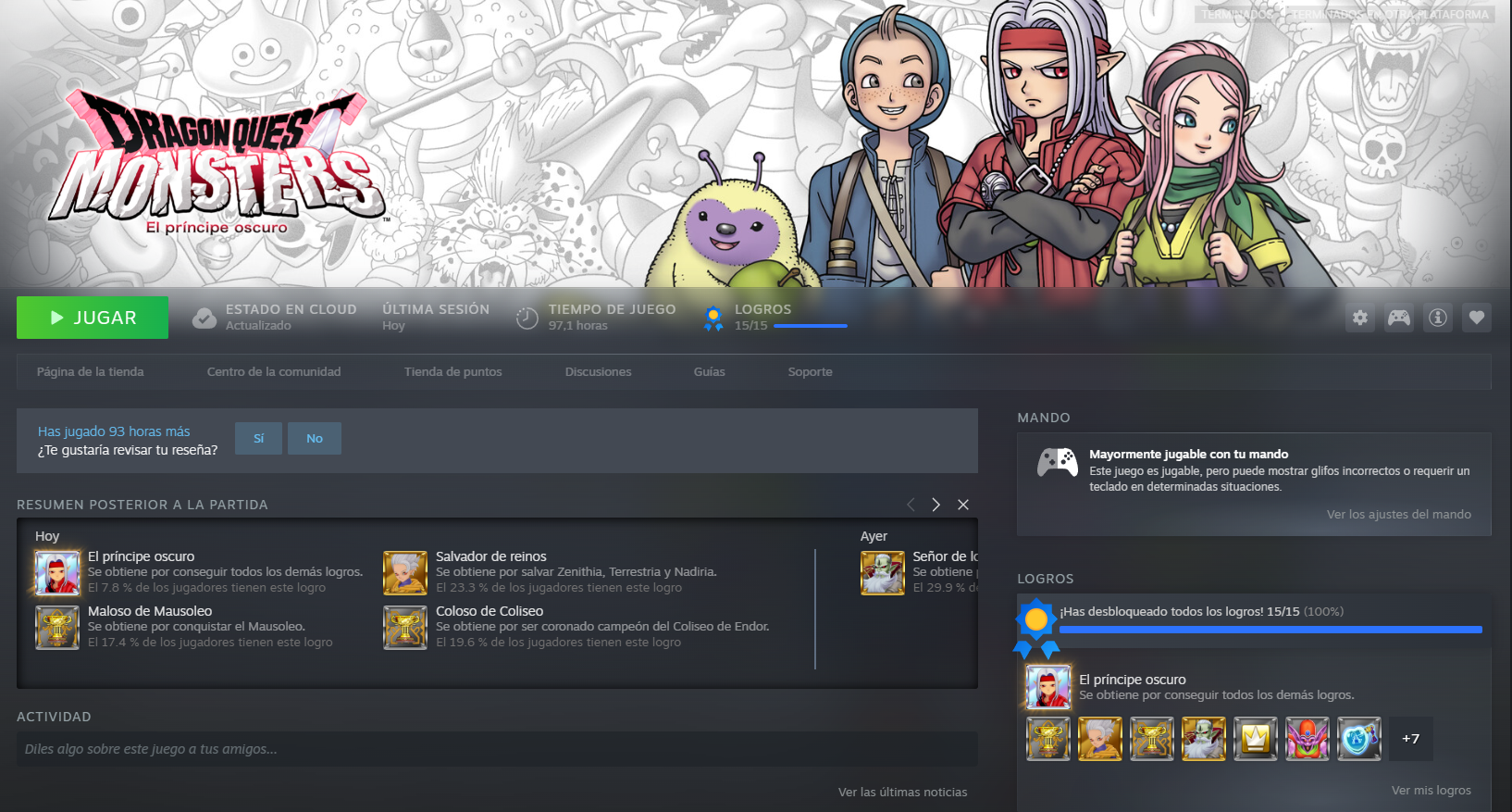The height and width of the screenshot is (812, 1512).
Task: Answer No to the review prompt
Action: pyautogui.click(x=315, y=438)
